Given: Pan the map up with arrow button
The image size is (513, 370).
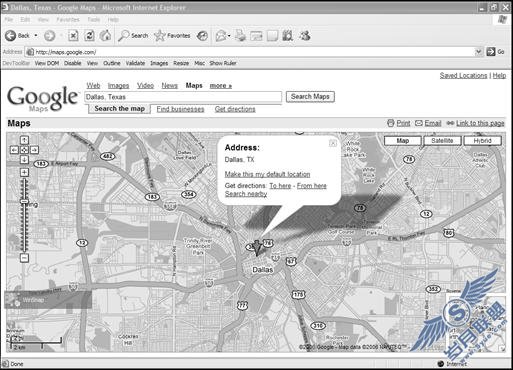Looking at the screenshot, I should pyautogui.click(x=24, y=140).
